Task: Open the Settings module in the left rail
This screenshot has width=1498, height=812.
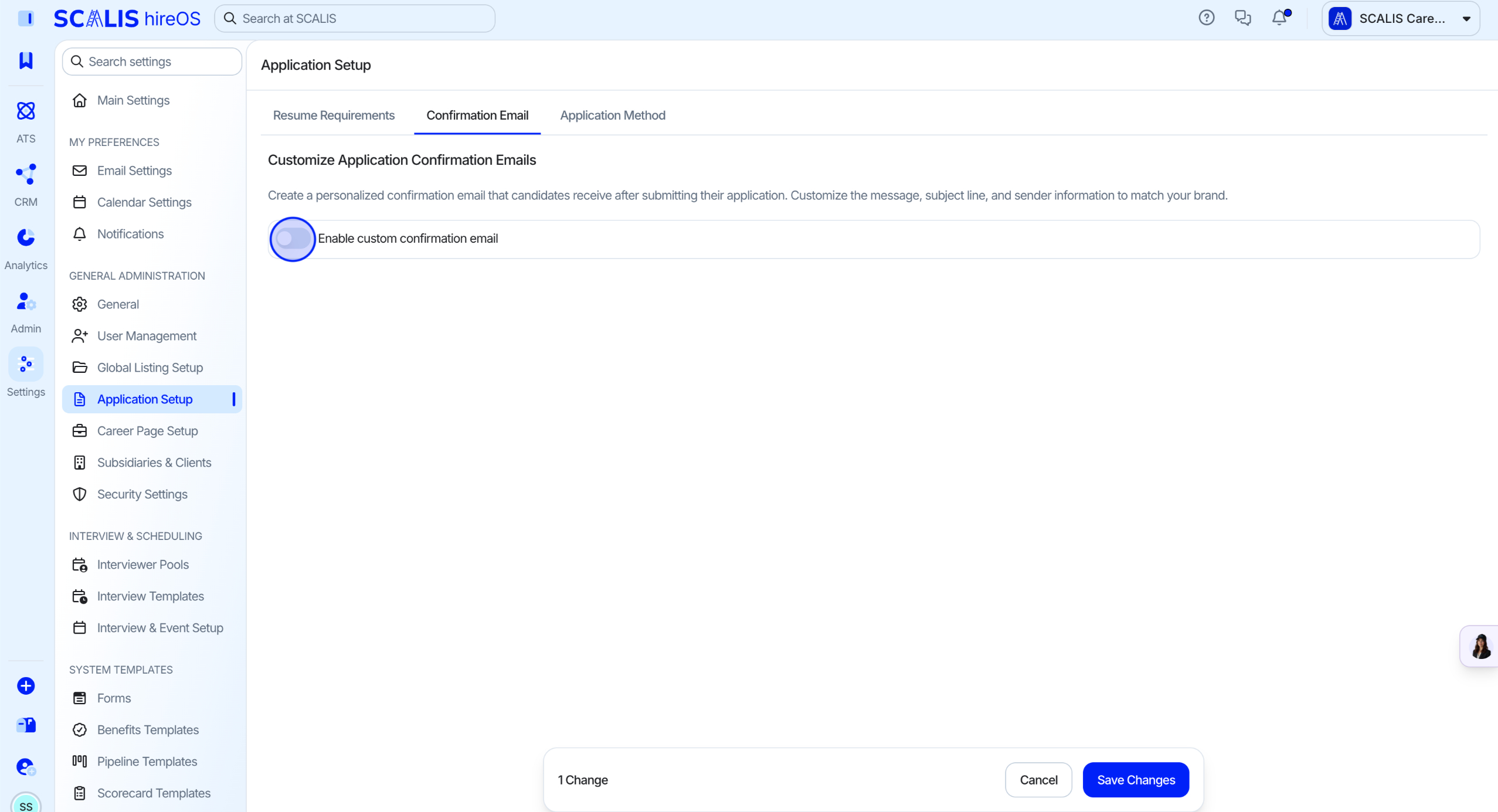Action: pos(26,373)
